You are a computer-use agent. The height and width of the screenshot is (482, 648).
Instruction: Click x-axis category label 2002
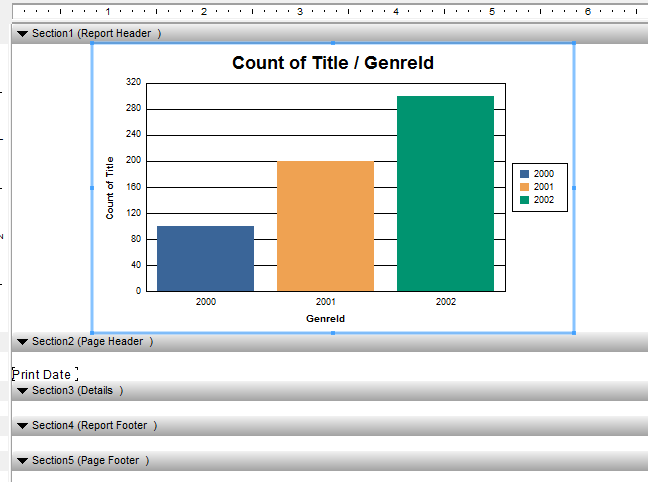(446, 302)
